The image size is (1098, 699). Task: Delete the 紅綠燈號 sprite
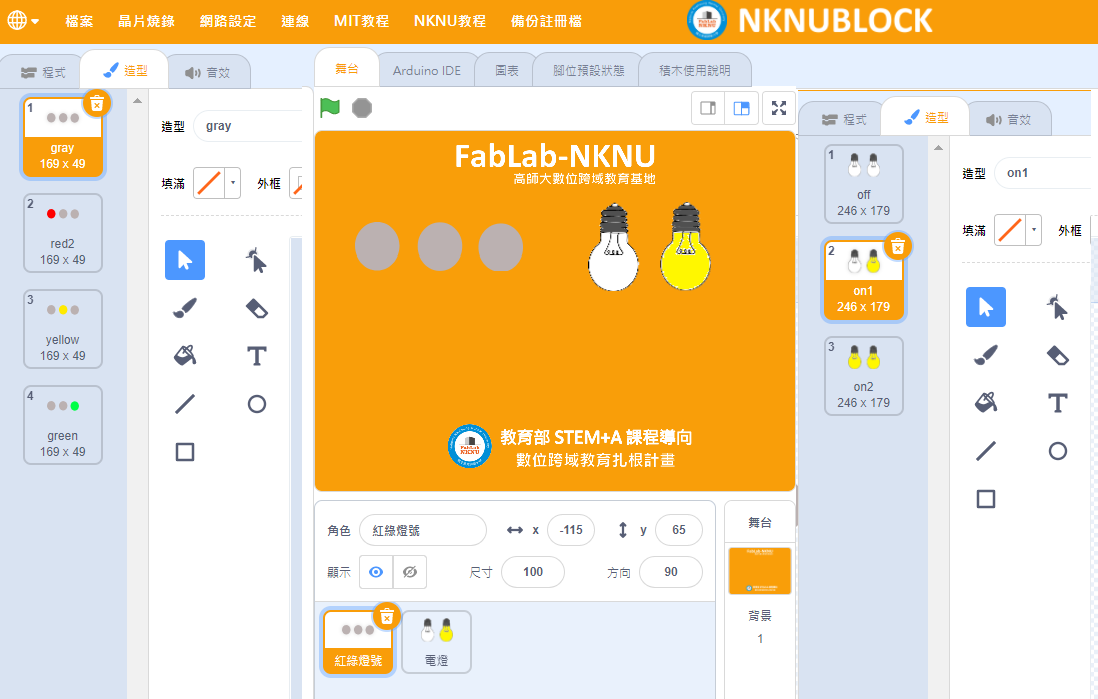387,616
